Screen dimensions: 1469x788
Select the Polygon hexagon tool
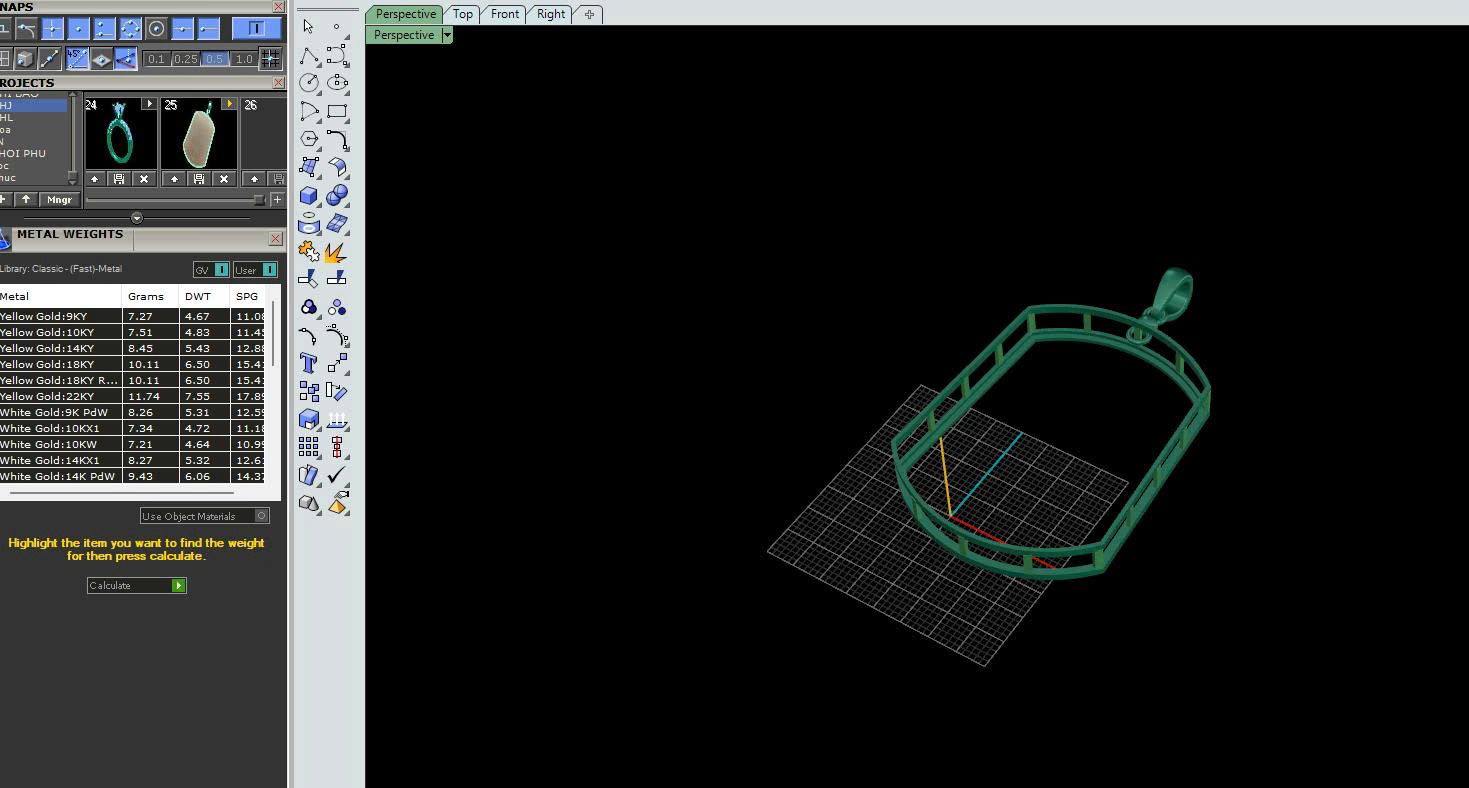pyautogui.click(x=309, y=139)
